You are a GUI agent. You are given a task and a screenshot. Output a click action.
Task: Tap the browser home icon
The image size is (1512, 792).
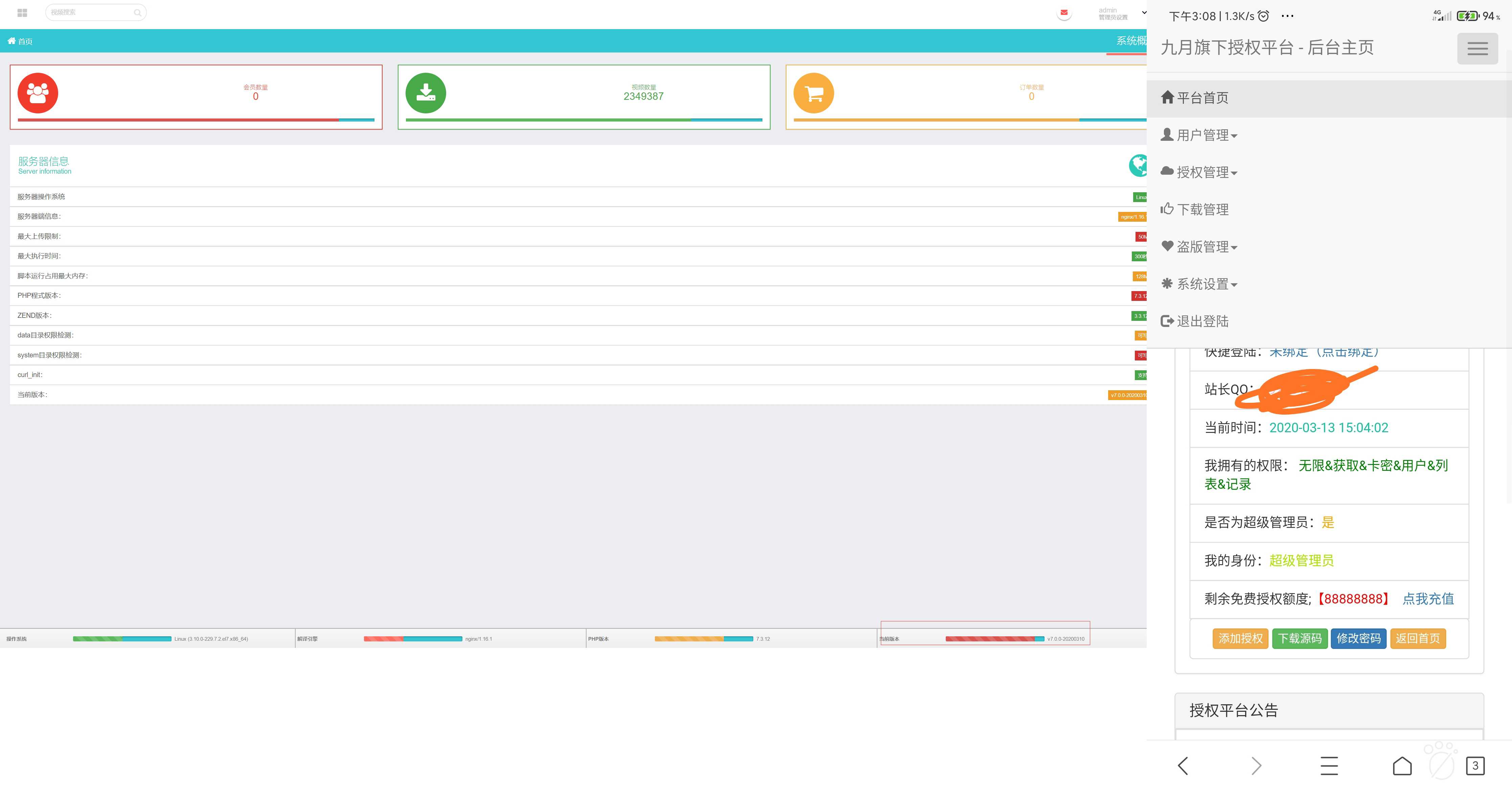click(x=1402, y=766)
